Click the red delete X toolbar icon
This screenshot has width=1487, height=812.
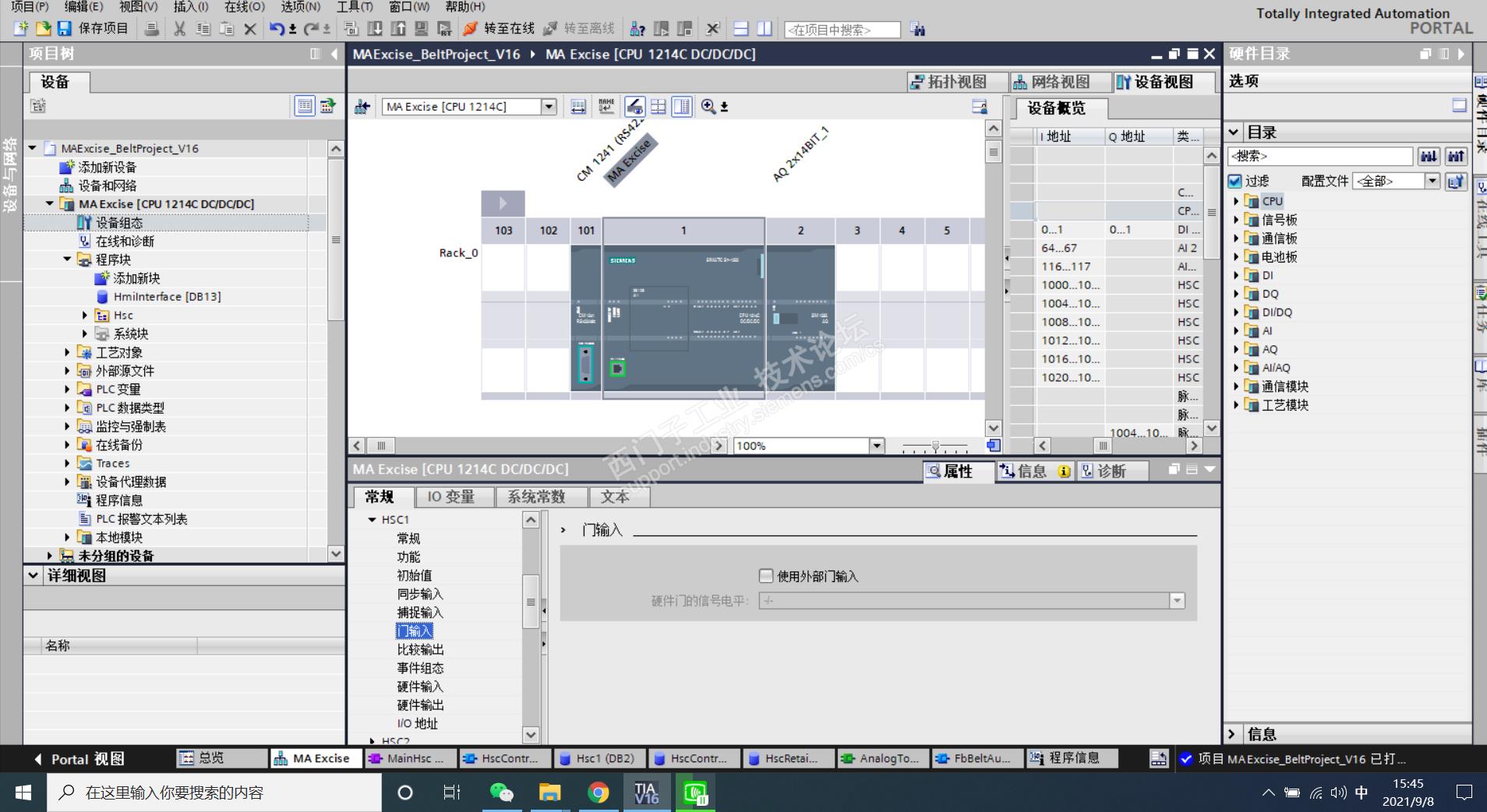(x=250, y=29)
